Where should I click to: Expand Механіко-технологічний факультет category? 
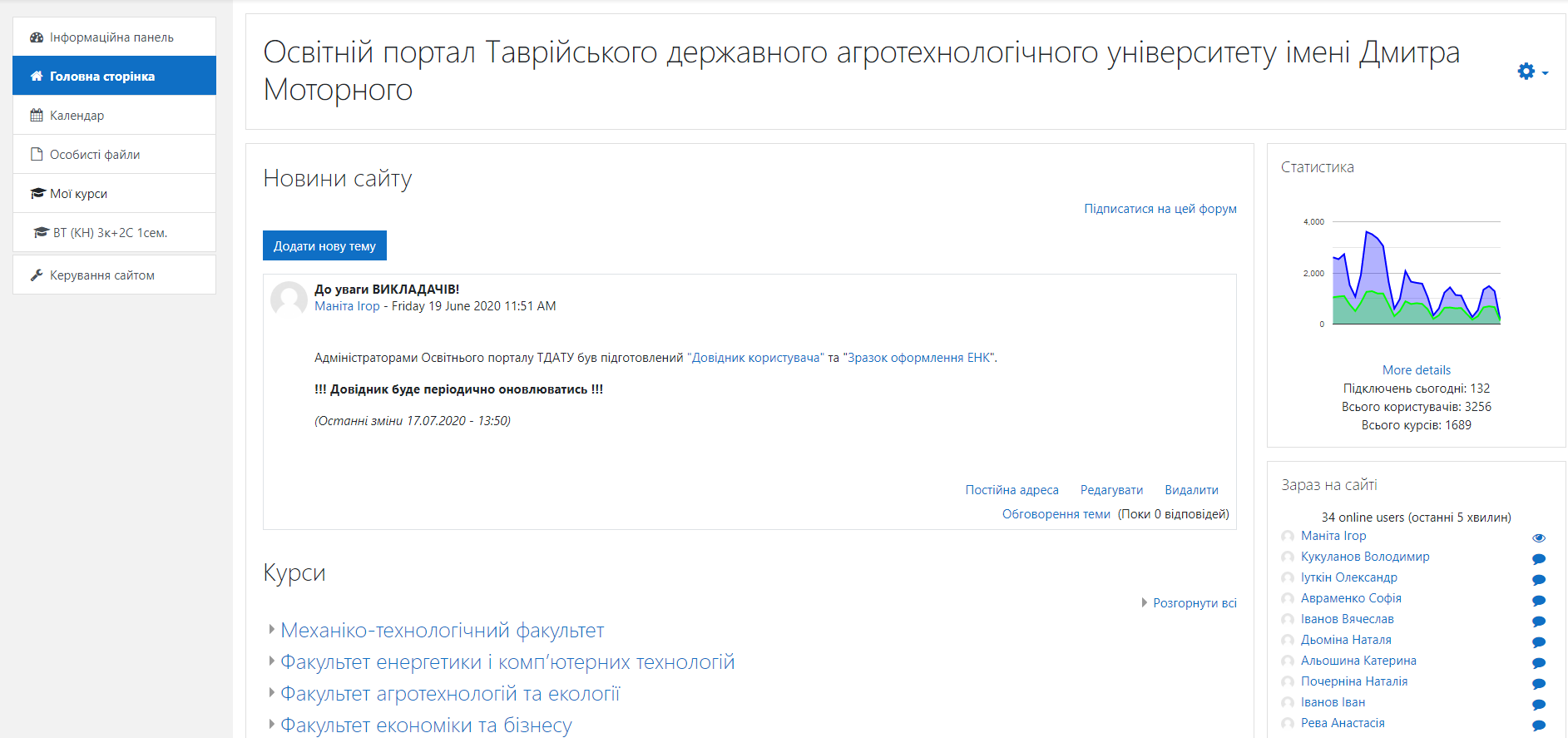pos(271,630)
